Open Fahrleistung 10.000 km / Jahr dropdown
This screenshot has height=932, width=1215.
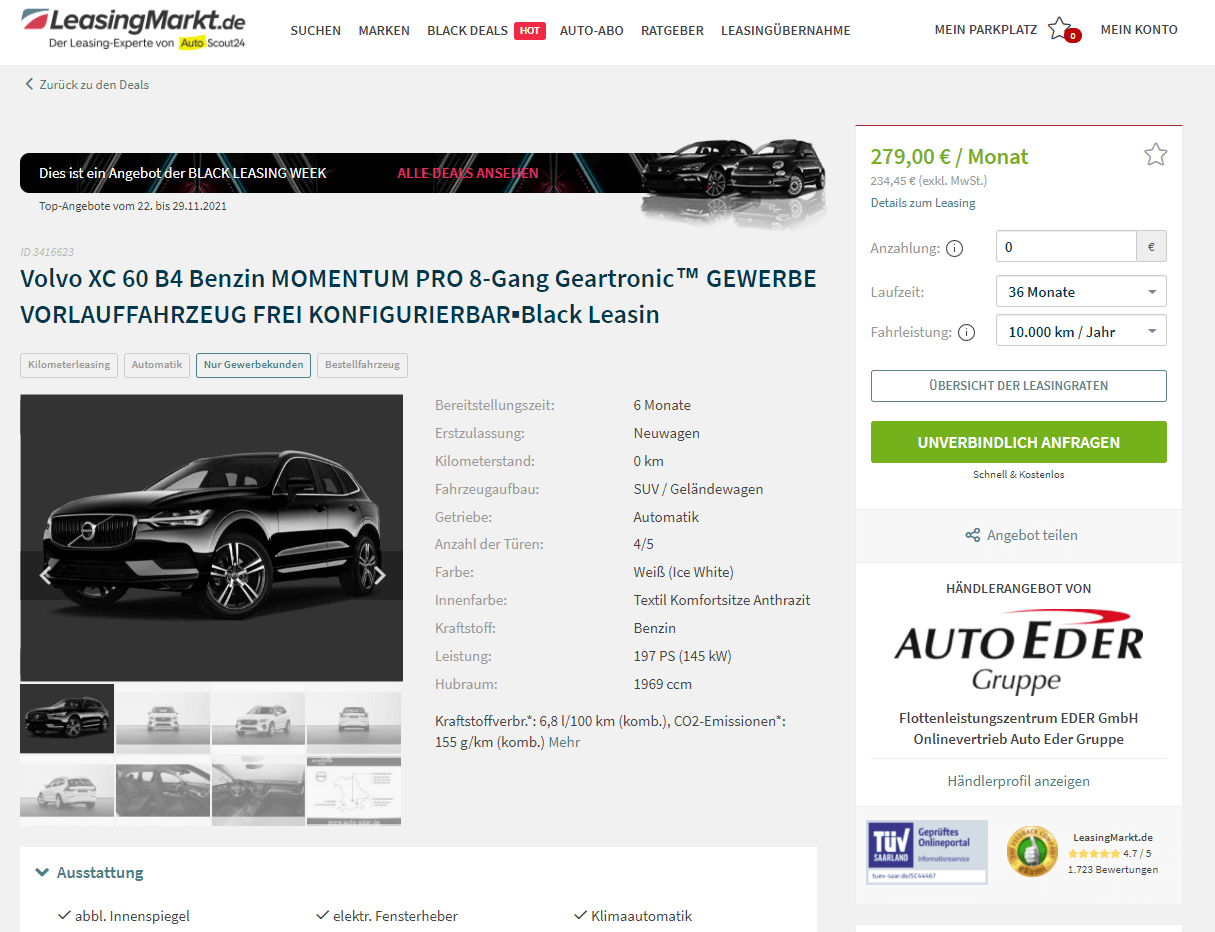point(1081,332)
